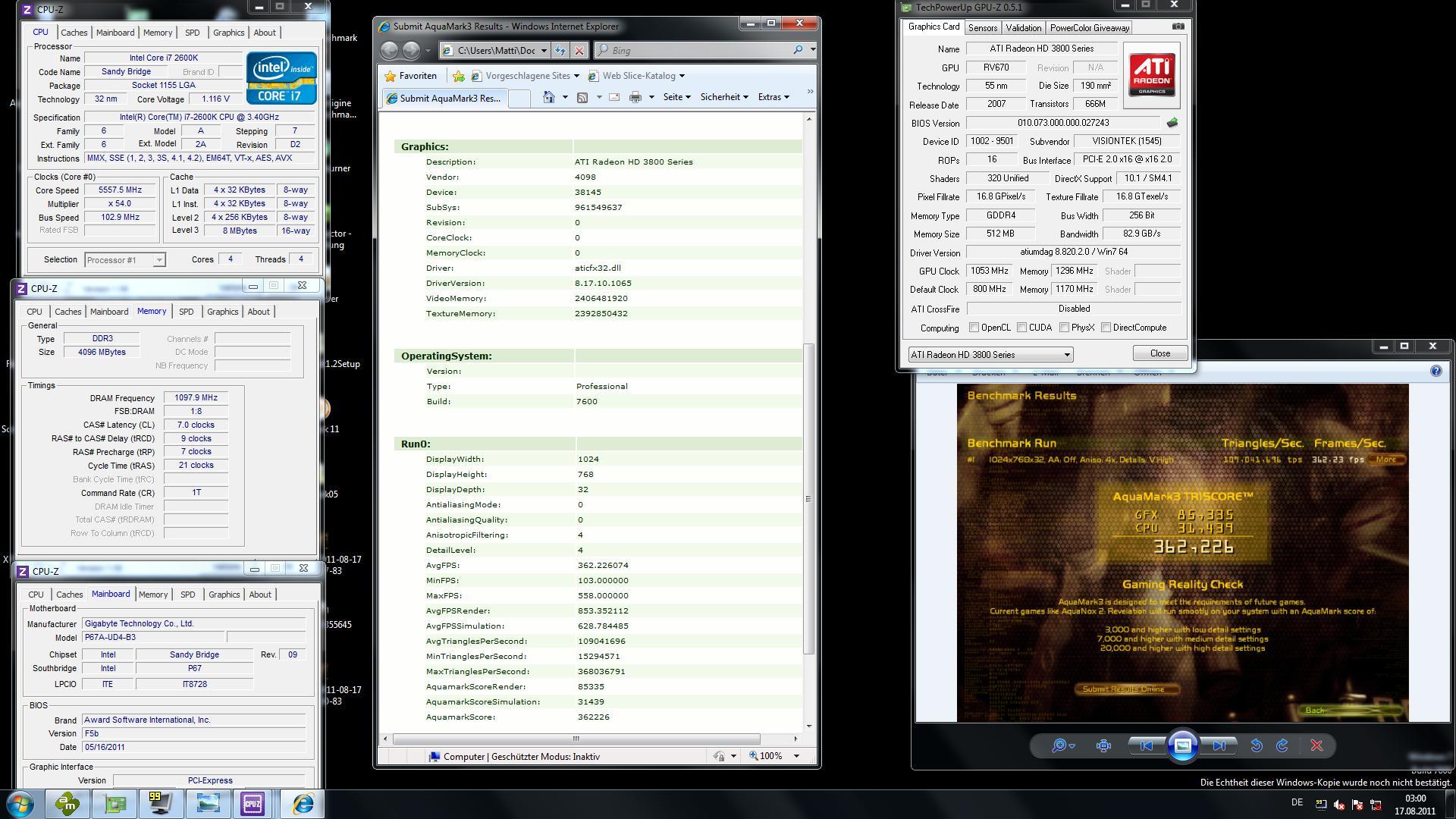1456x819 pixels.
Task: Toggle the CUDA checkbox in GPU-Z
Action: click(1021, 328)
